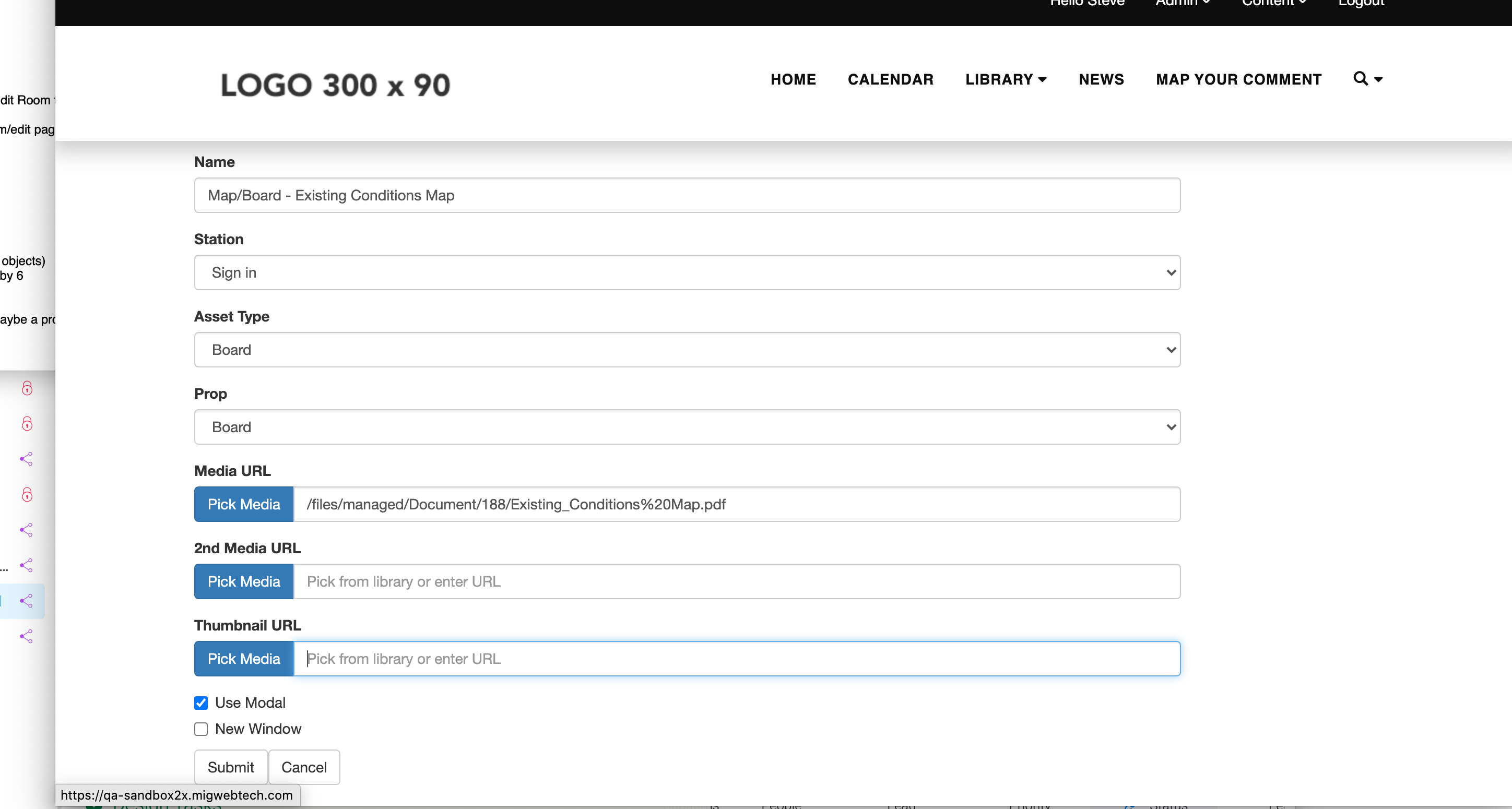Click the LOGO 300 x 90 site logo
1512x809 pixels.
(x=335, y=85)
